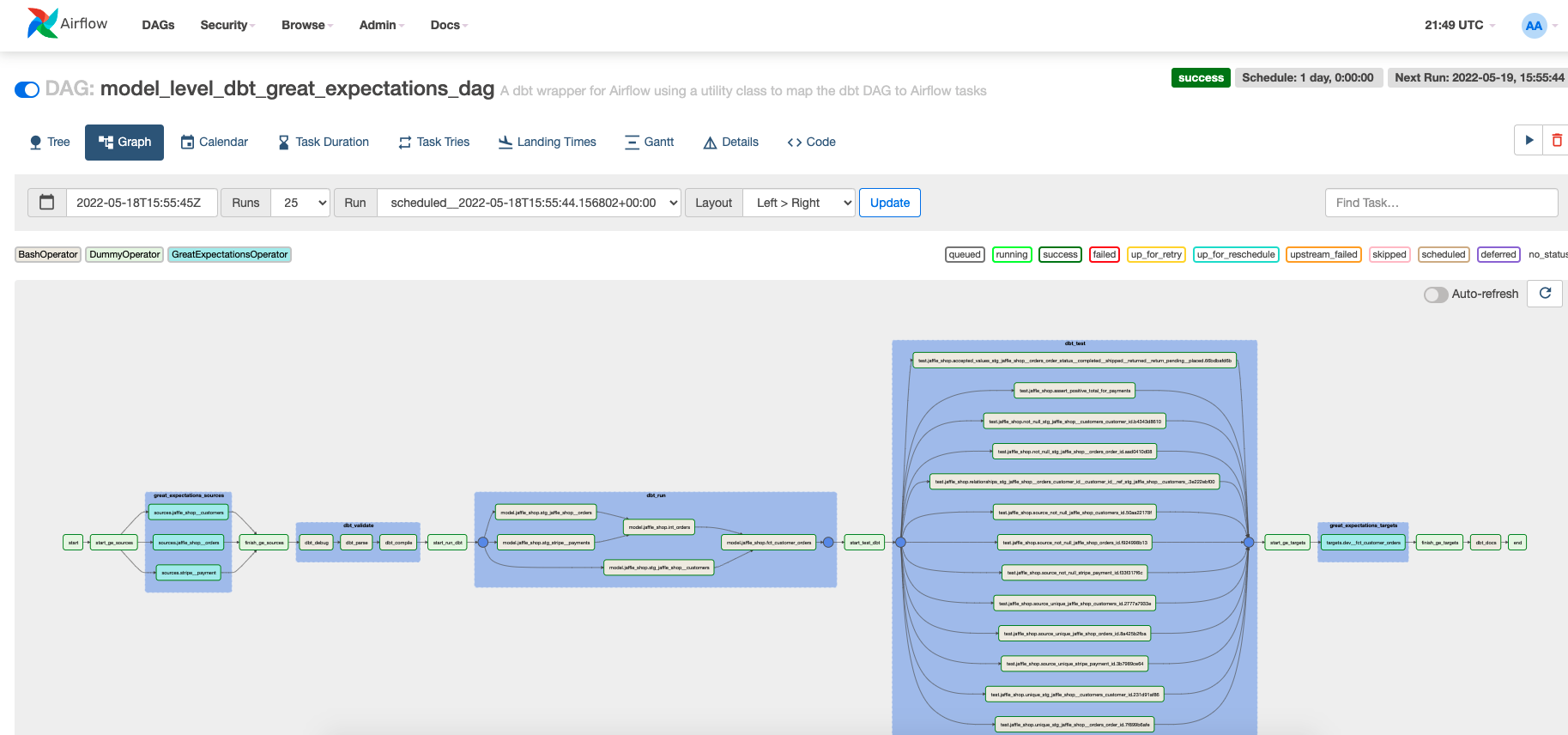The height and width of the screenshot is (735, 1568).
Task: Pause the DAG with the toggle switch
Action: (27, 89)
